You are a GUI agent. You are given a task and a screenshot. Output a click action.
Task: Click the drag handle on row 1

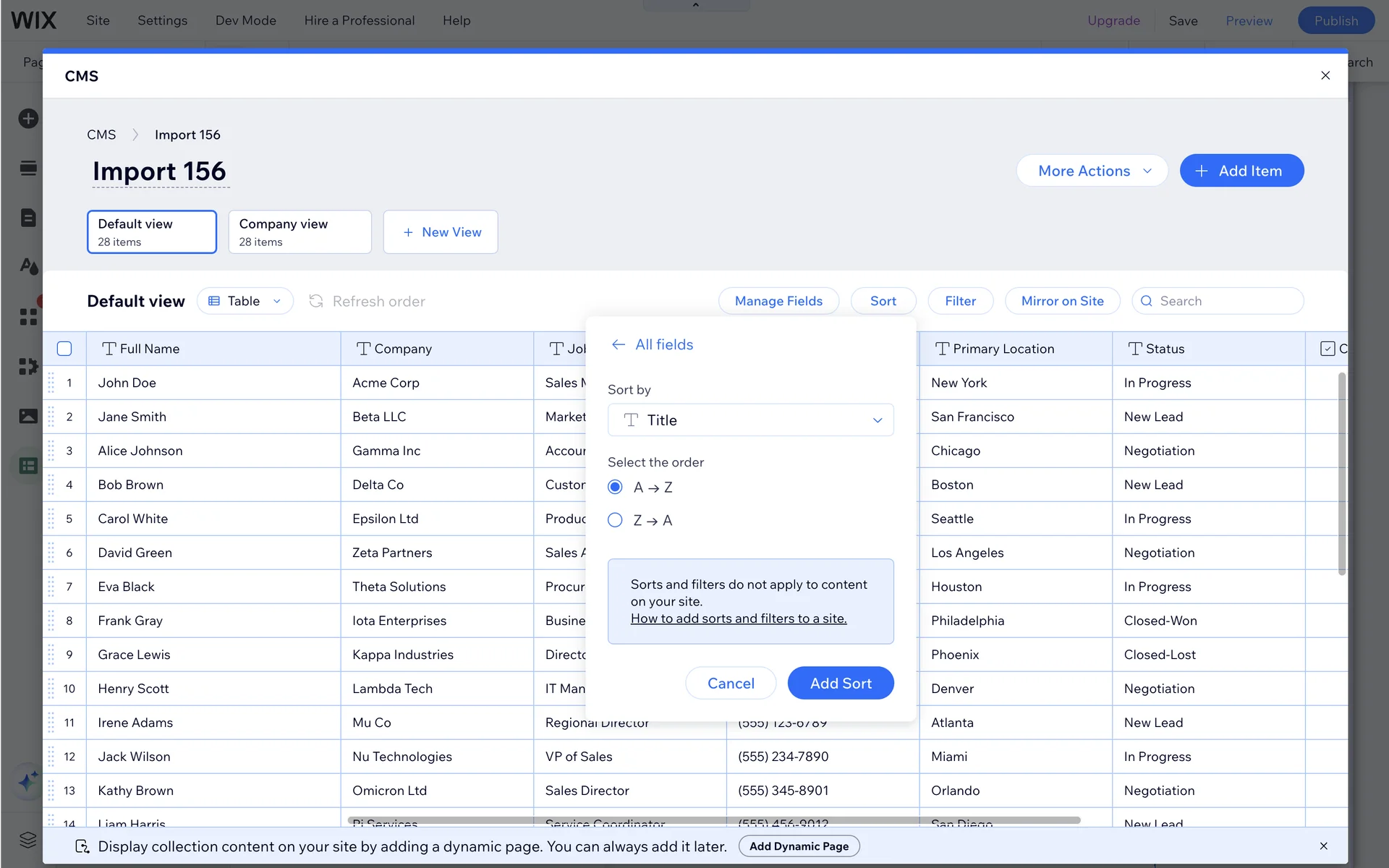[x=51, y=383]
